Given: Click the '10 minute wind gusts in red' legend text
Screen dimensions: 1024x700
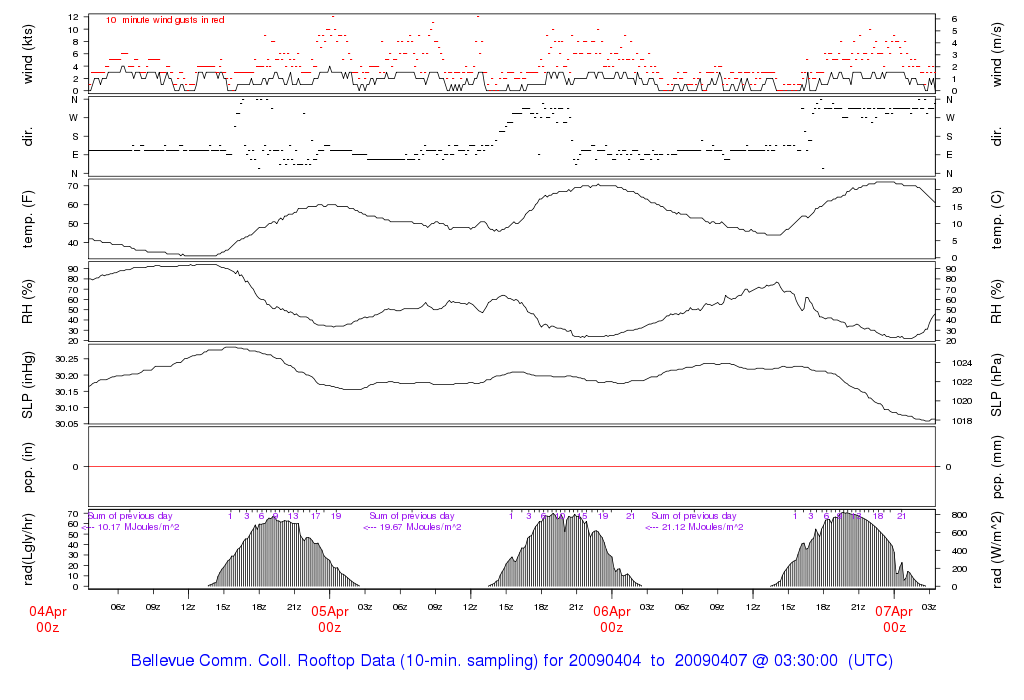Looking at the screenshot, I should (165, 20).
